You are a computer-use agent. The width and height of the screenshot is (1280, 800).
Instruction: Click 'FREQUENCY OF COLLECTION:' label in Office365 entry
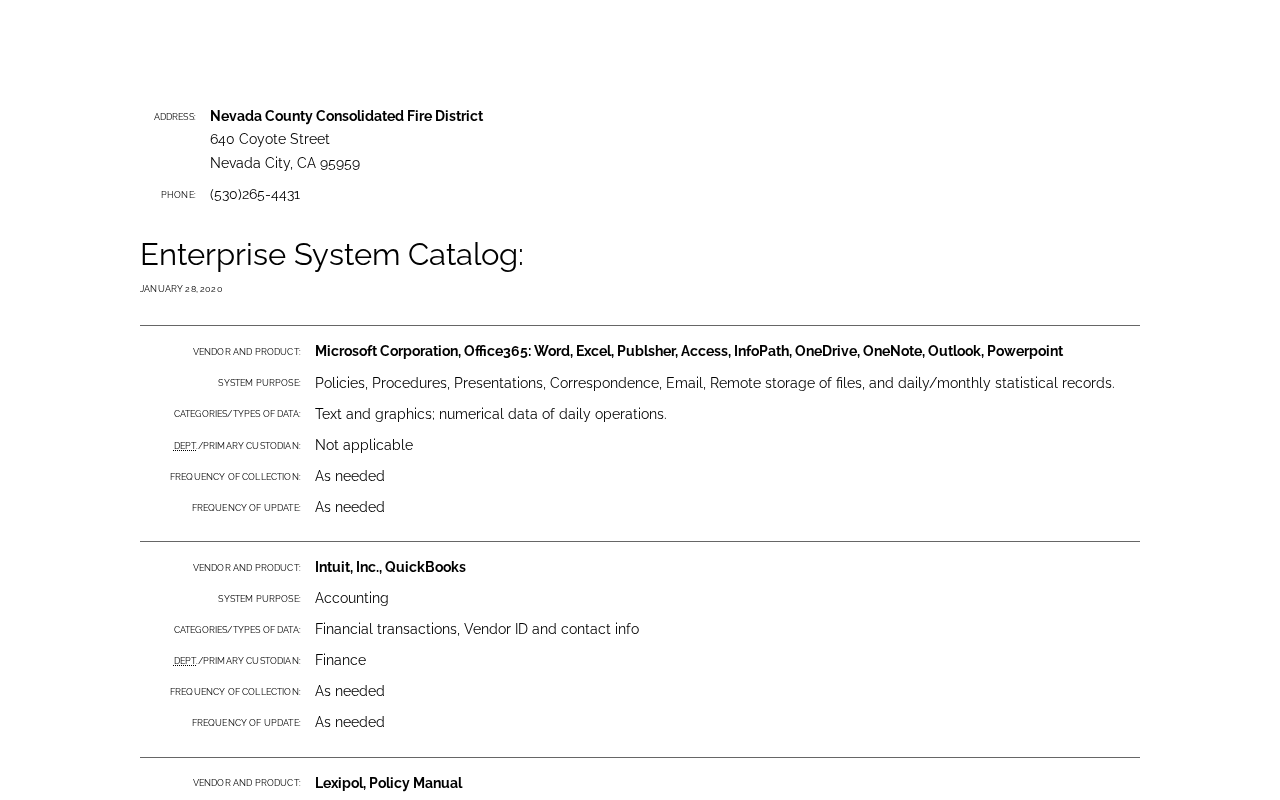(235, 477)
